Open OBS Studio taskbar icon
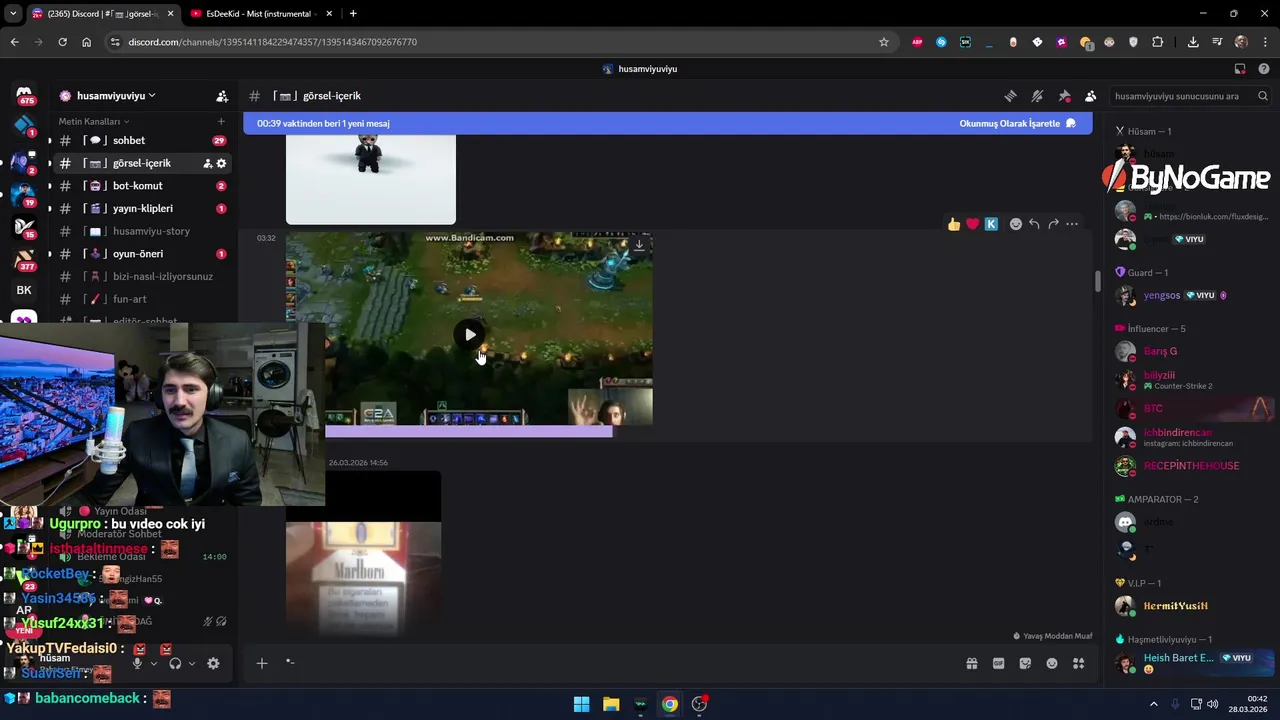 699,704
